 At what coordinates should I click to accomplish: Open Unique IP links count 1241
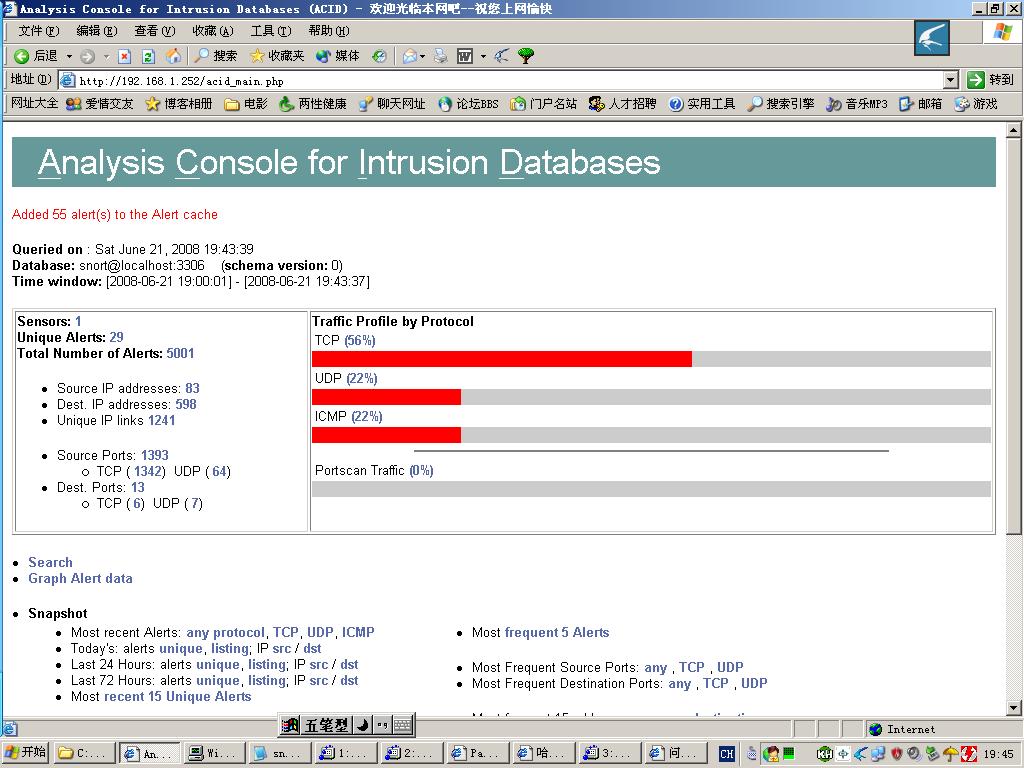(161, 421)
